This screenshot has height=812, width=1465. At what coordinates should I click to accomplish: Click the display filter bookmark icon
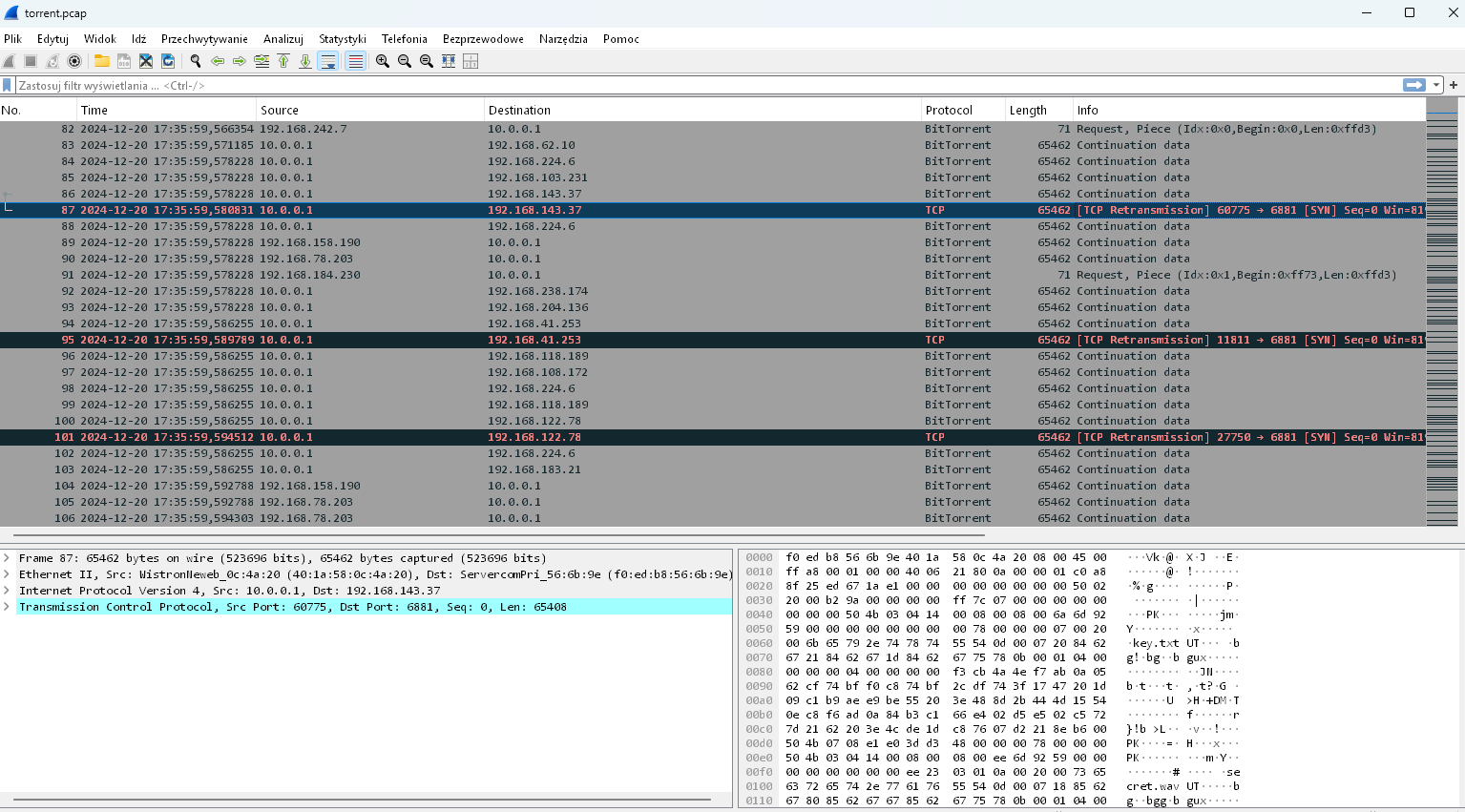[8, 85]
